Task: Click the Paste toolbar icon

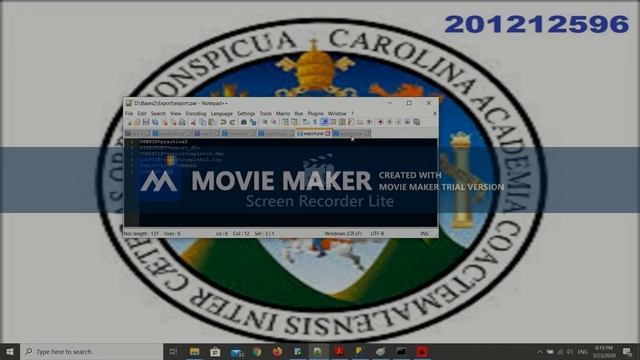Action: coord(211,122)
